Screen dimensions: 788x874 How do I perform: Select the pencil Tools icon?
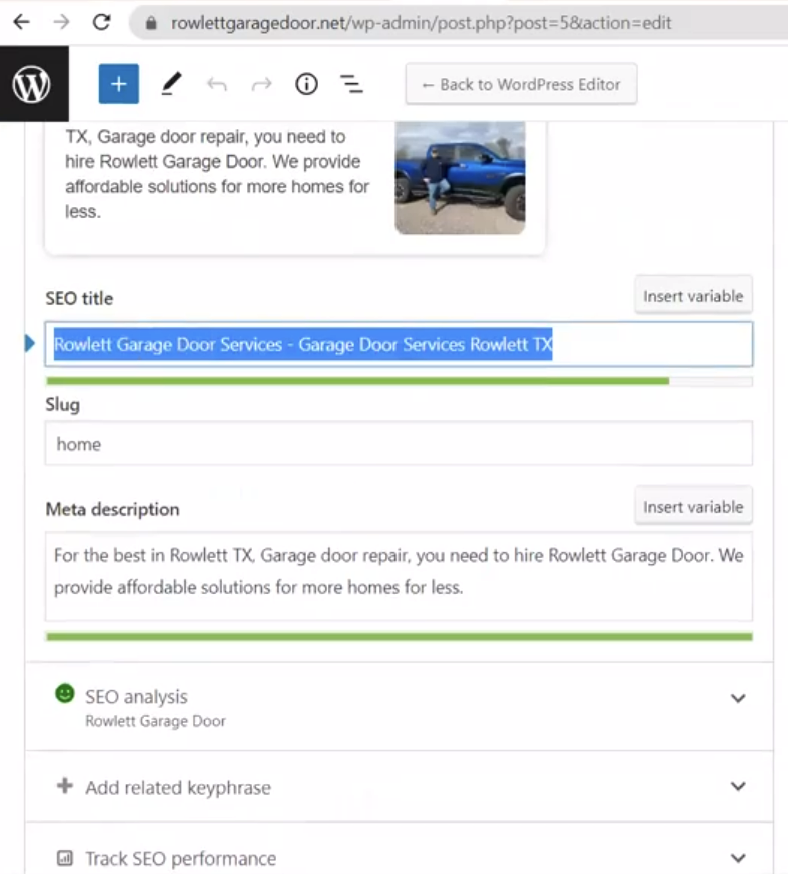coord(171,85)
